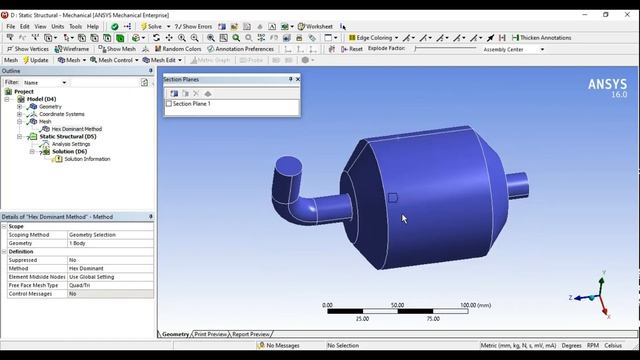640x360 pixels.
Task: Click the Outline filter refresh icon
Action: tap(144, 82)
